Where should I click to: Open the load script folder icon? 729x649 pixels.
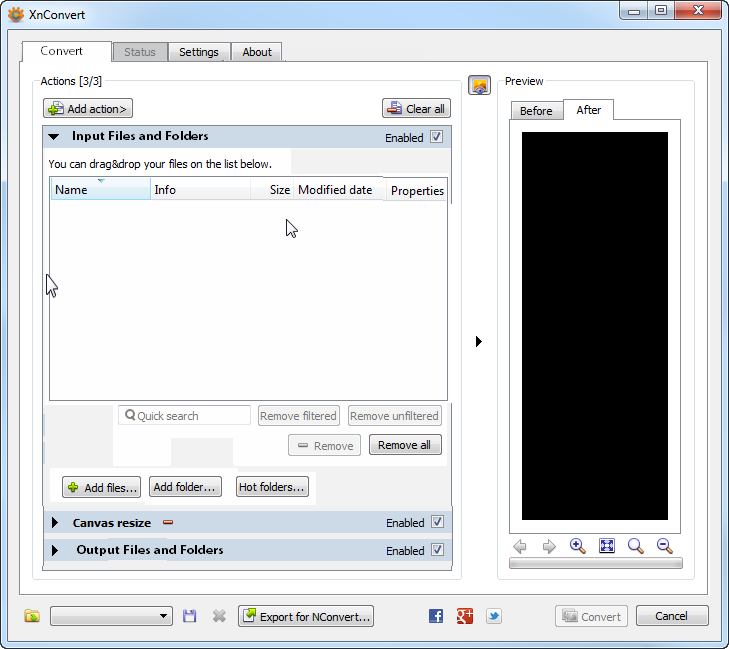click(x=32, y=616)
